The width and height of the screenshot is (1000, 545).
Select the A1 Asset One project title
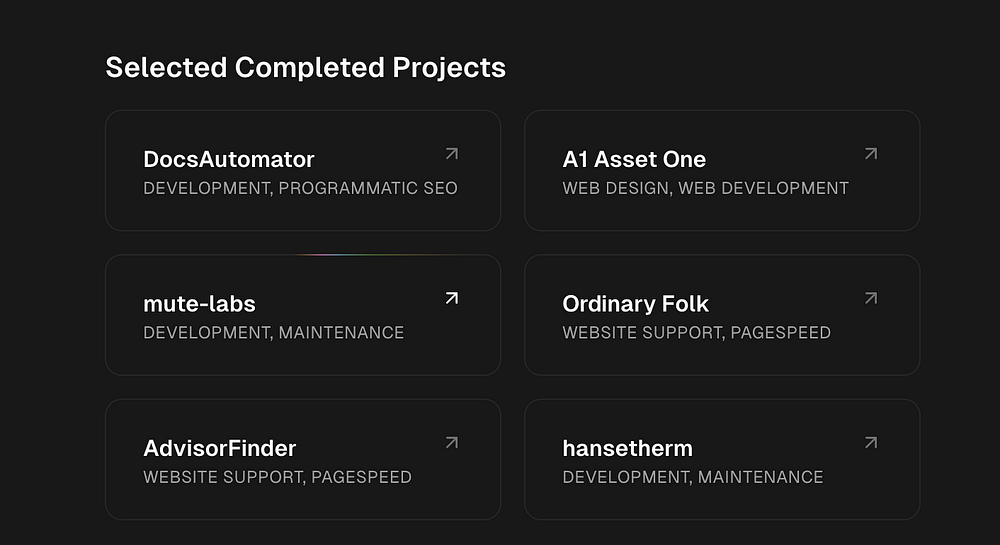coord(634,159)
